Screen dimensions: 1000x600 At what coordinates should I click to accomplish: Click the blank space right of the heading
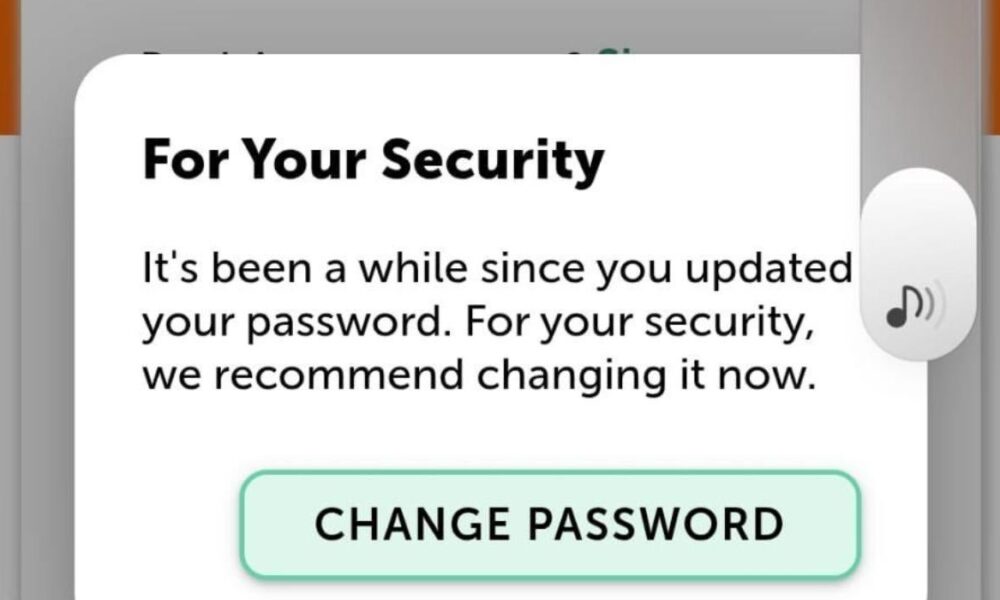tap(730, 159)
